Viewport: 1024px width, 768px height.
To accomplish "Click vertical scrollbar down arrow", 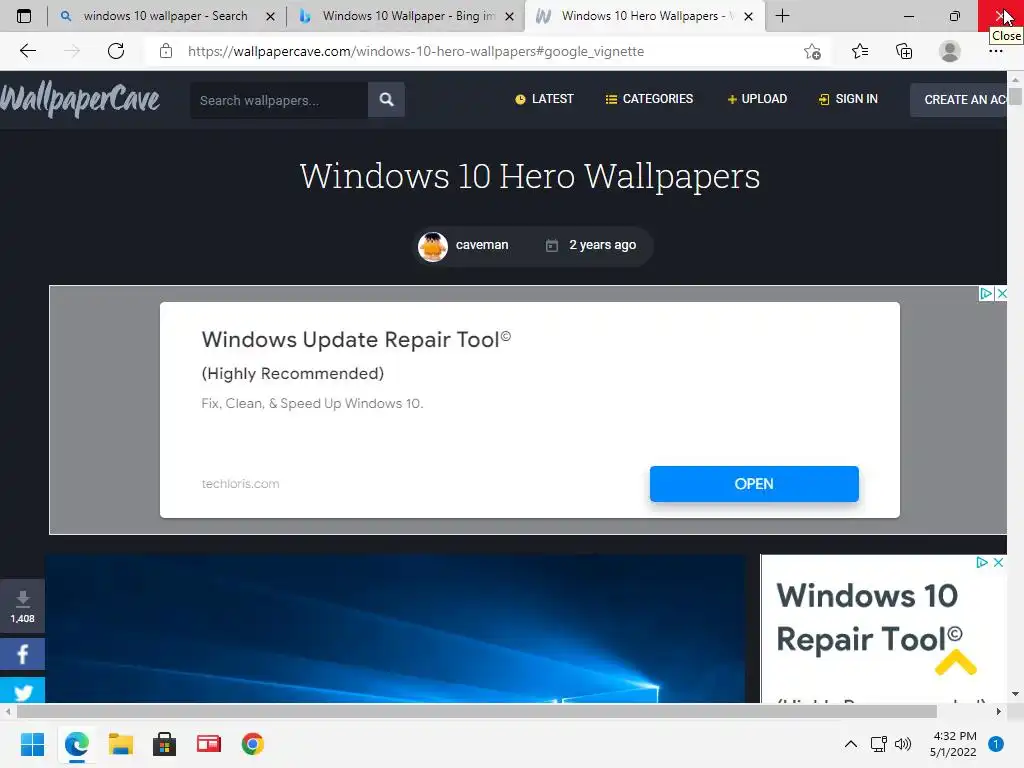I will pos(1015,694).
